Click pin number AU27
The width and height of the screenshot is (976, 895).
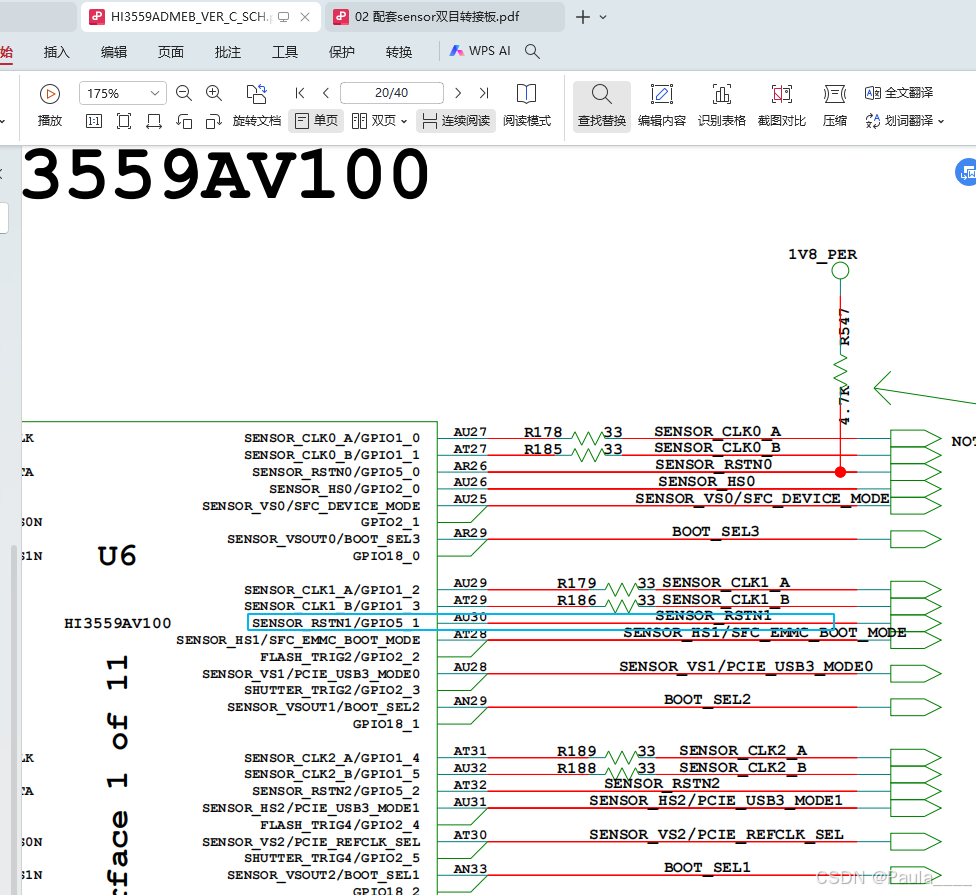(x=470, y=432)
